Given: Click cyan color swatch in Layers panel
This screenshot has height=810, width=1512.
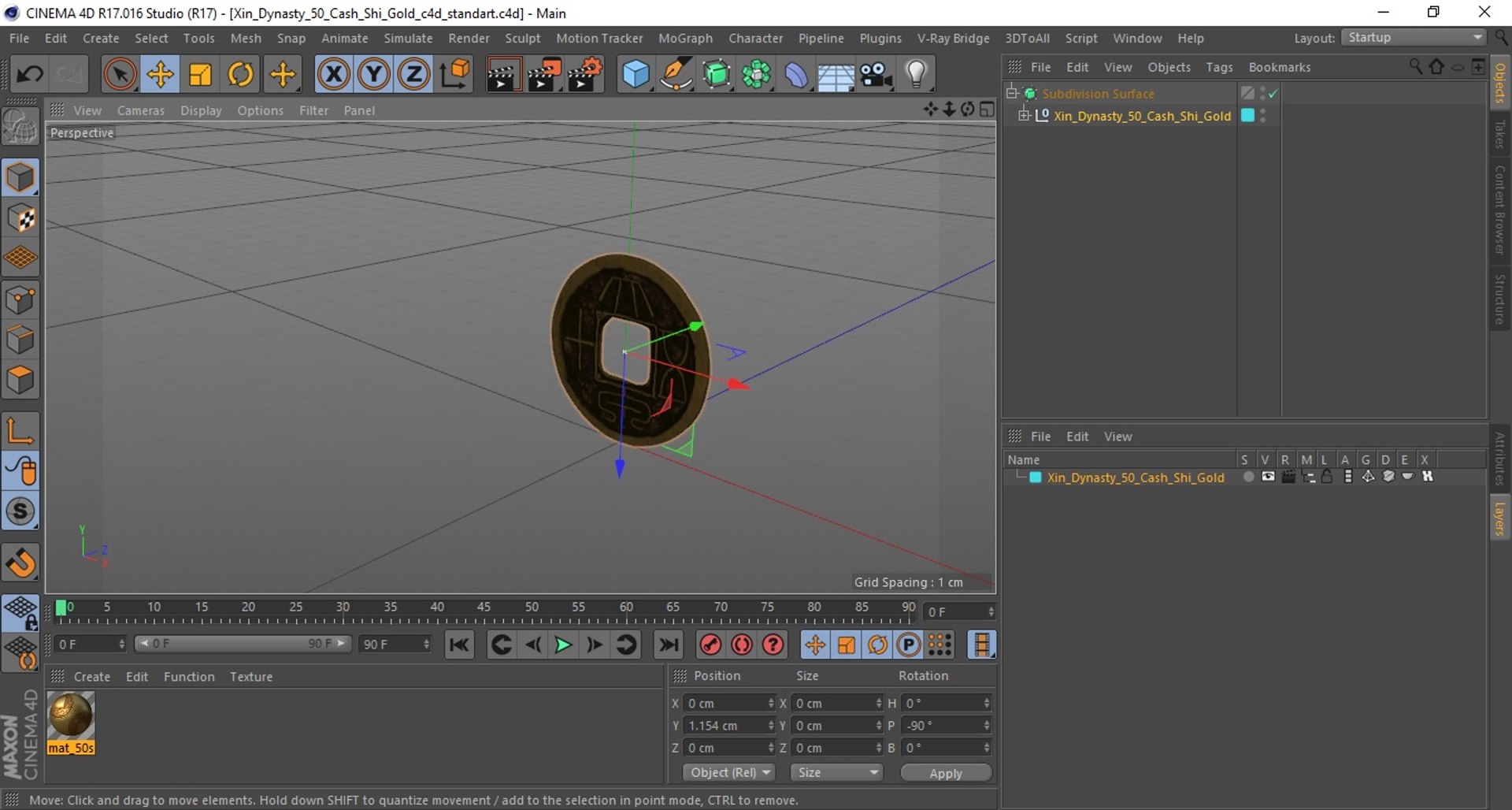Looking at the screenshot, I should [1036, 477].
